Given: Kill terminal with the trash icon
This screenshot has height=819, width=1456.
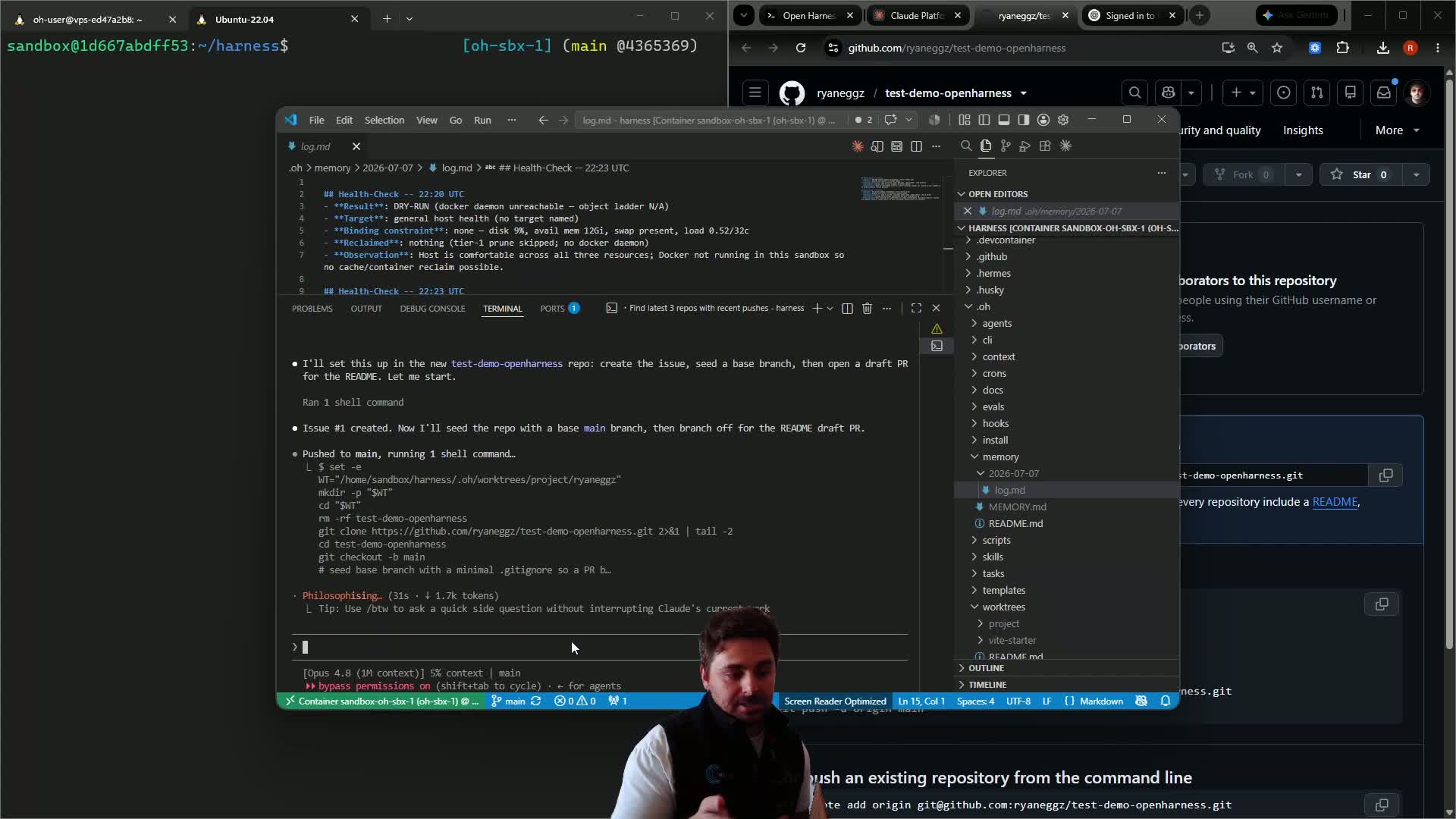Looking at the screenshot, I should pos(867,308).
